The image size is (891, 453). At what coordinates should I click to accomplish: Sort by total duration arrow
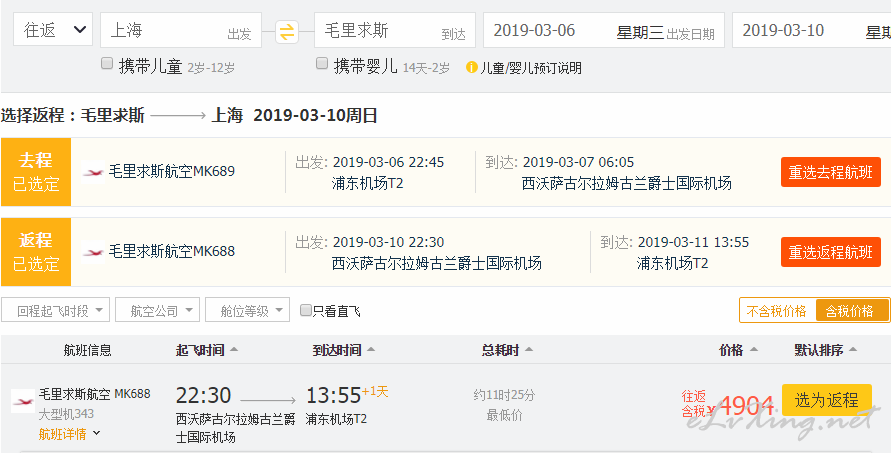click(x=528, y=350)
